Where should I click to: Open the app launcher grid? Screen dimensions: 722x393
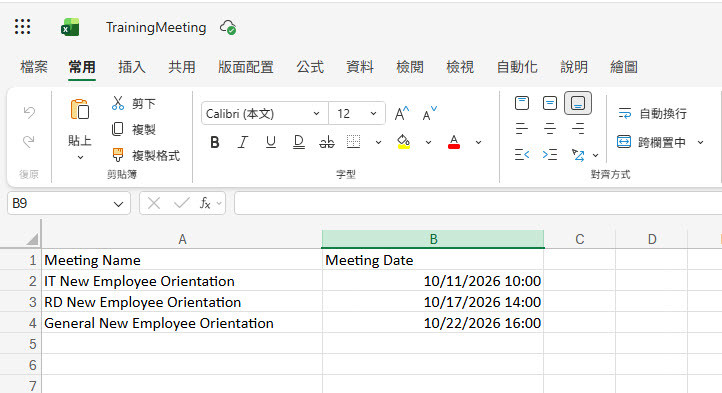[22, 27]
